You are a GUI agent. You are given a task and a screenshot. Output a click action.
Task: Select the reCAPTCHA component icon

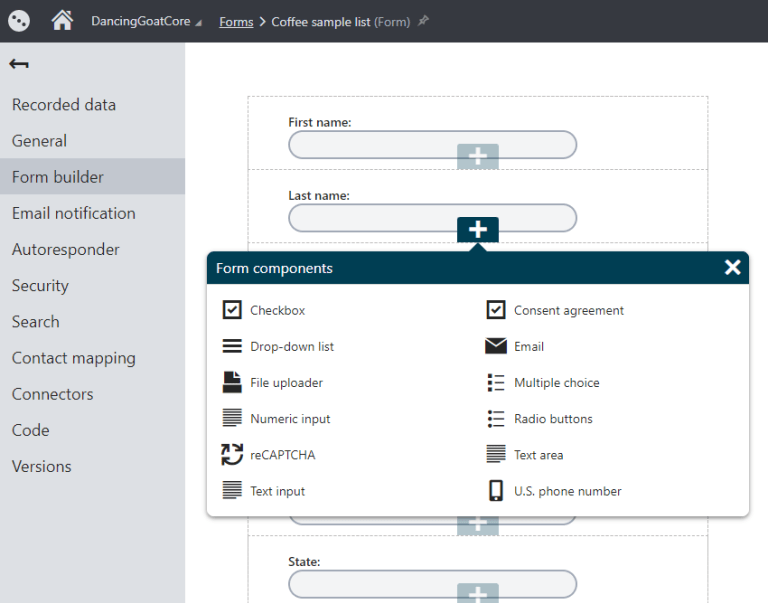[232, 454]
